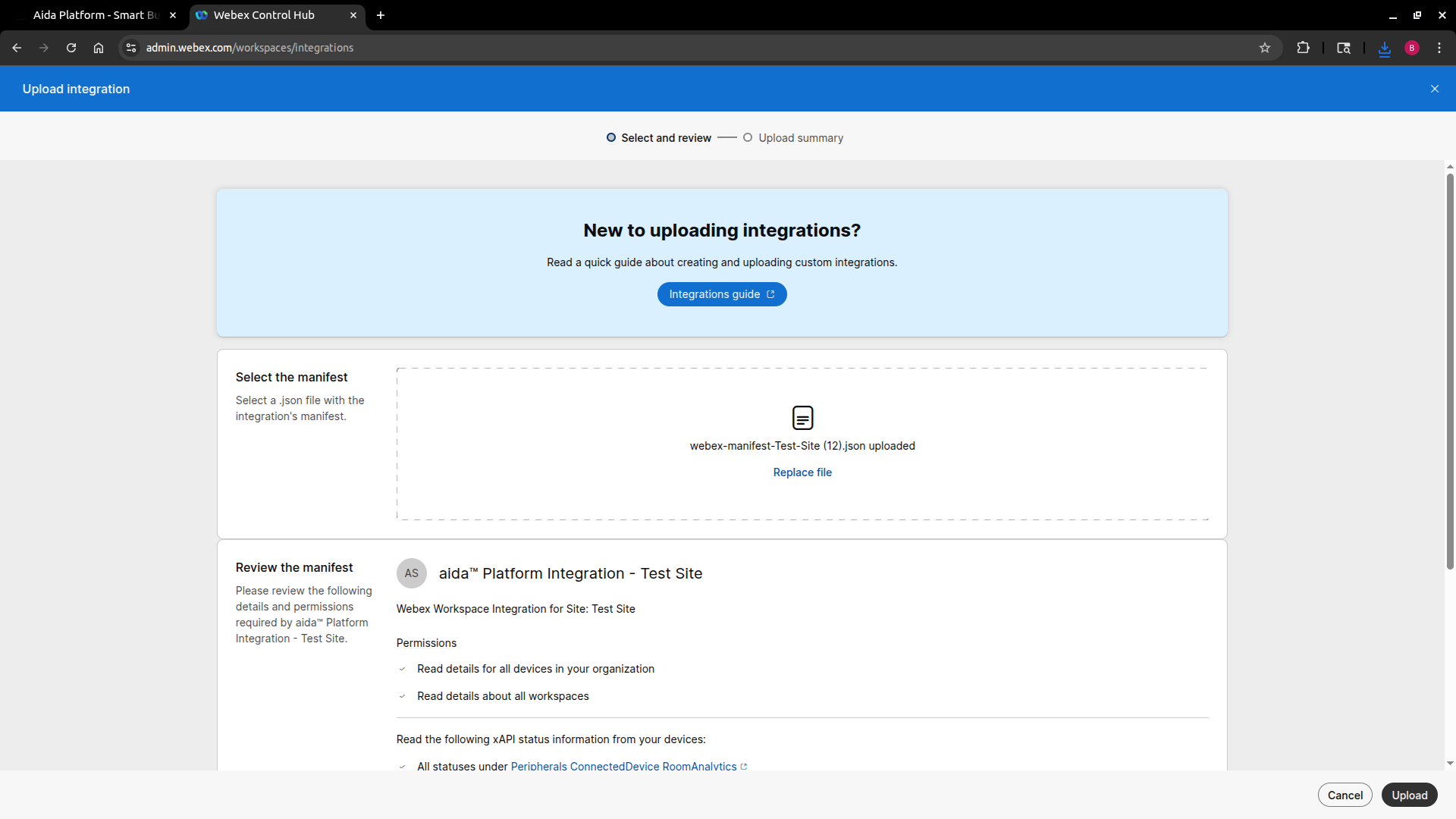Click the manifest document icon
The width and height of the screenshot is (1456, 819).
(x=802, y=418)
